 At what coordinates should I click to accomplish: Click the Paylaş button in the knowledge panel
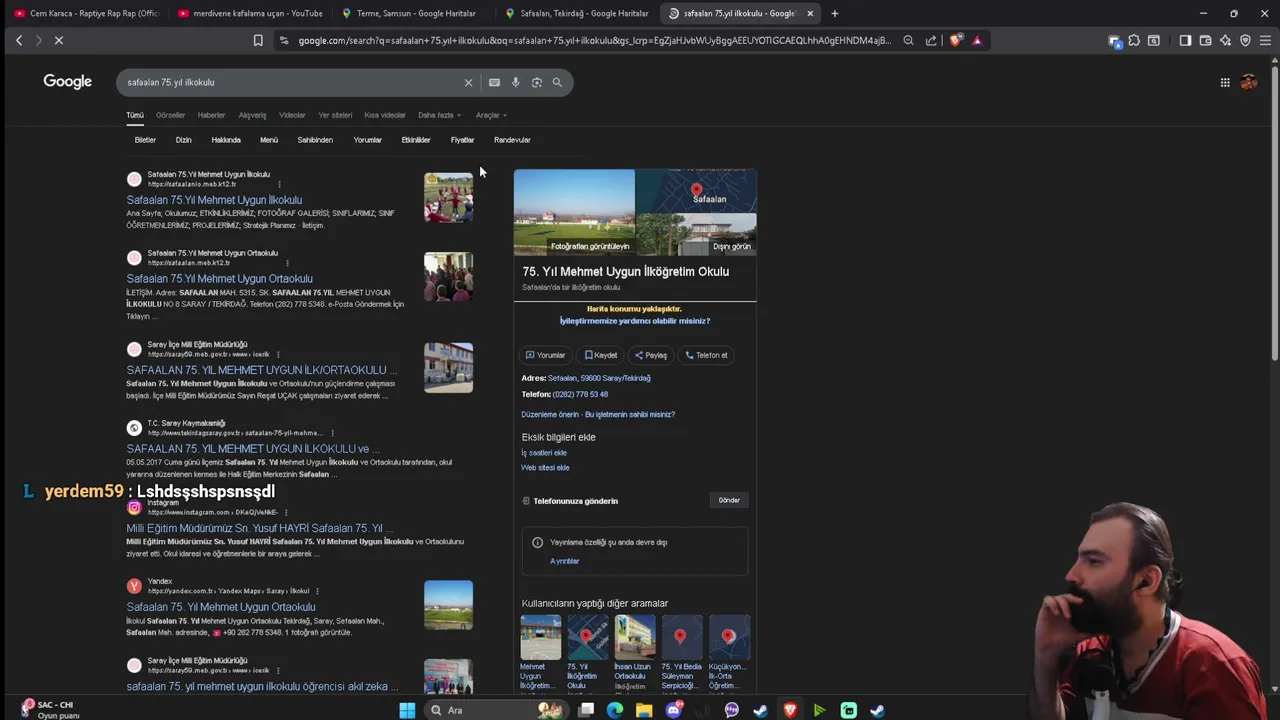pyautogui.click(x=651, y=355)
